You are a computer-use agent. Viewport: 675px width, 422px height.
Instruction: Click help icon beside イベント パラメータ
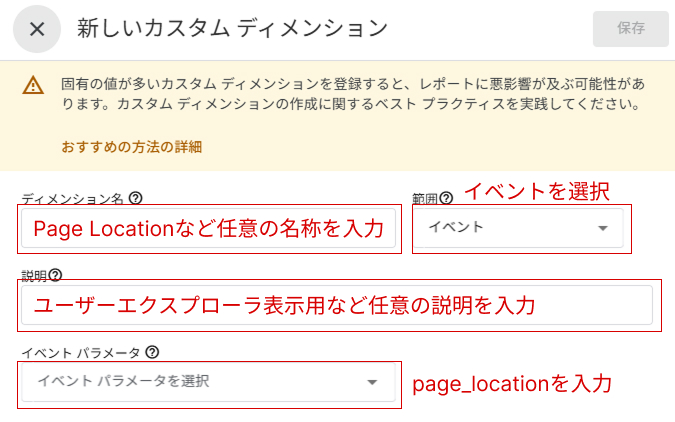(153, 352)
